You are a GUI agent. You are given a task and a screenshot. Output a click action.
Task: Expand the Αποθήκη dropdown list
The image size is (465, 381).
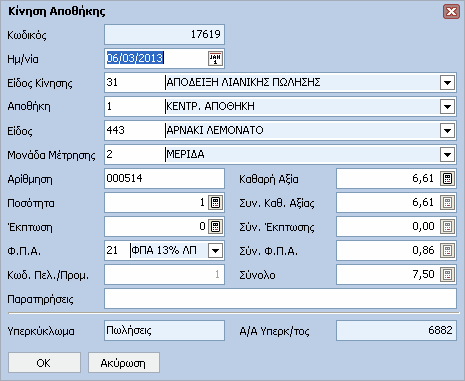(x=447, y=107)
